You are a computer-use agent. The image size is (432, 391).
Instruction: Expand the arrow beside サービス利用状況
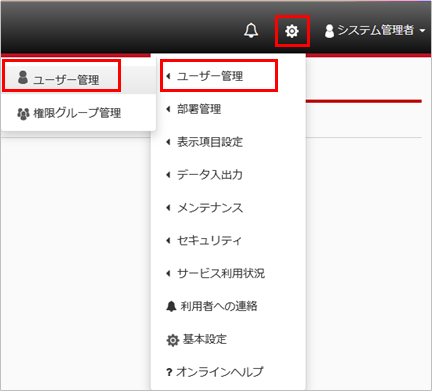coord(168,273)
